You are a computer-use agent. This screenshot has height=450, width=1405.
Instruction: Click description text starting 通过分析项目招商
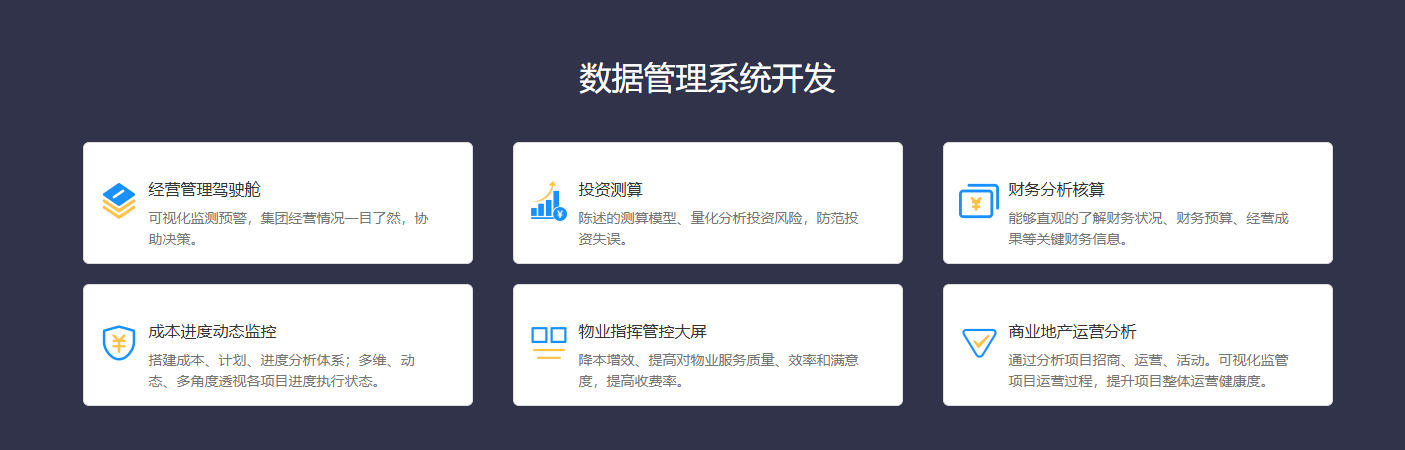(x=1148, y=370)
